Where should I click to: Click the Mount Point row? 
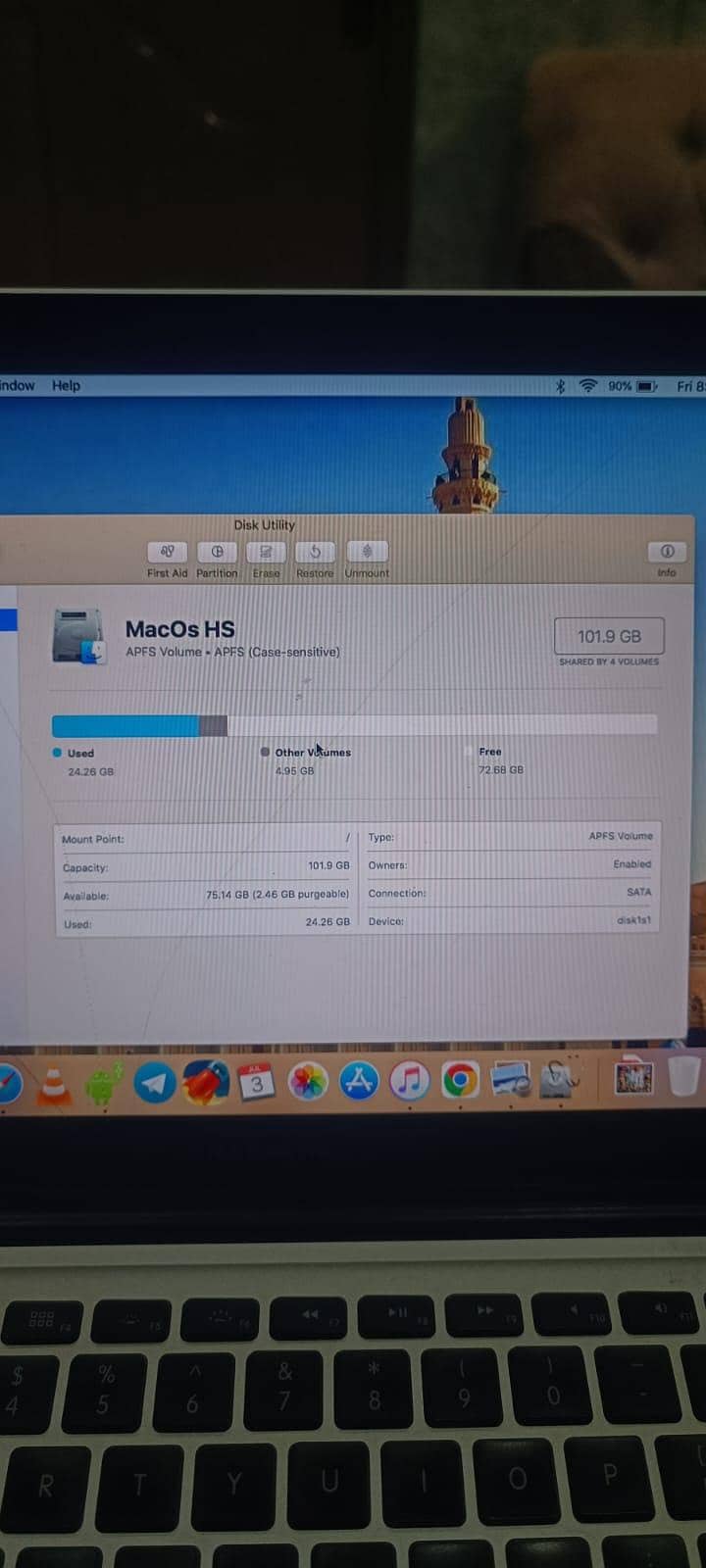pos(206,839)
